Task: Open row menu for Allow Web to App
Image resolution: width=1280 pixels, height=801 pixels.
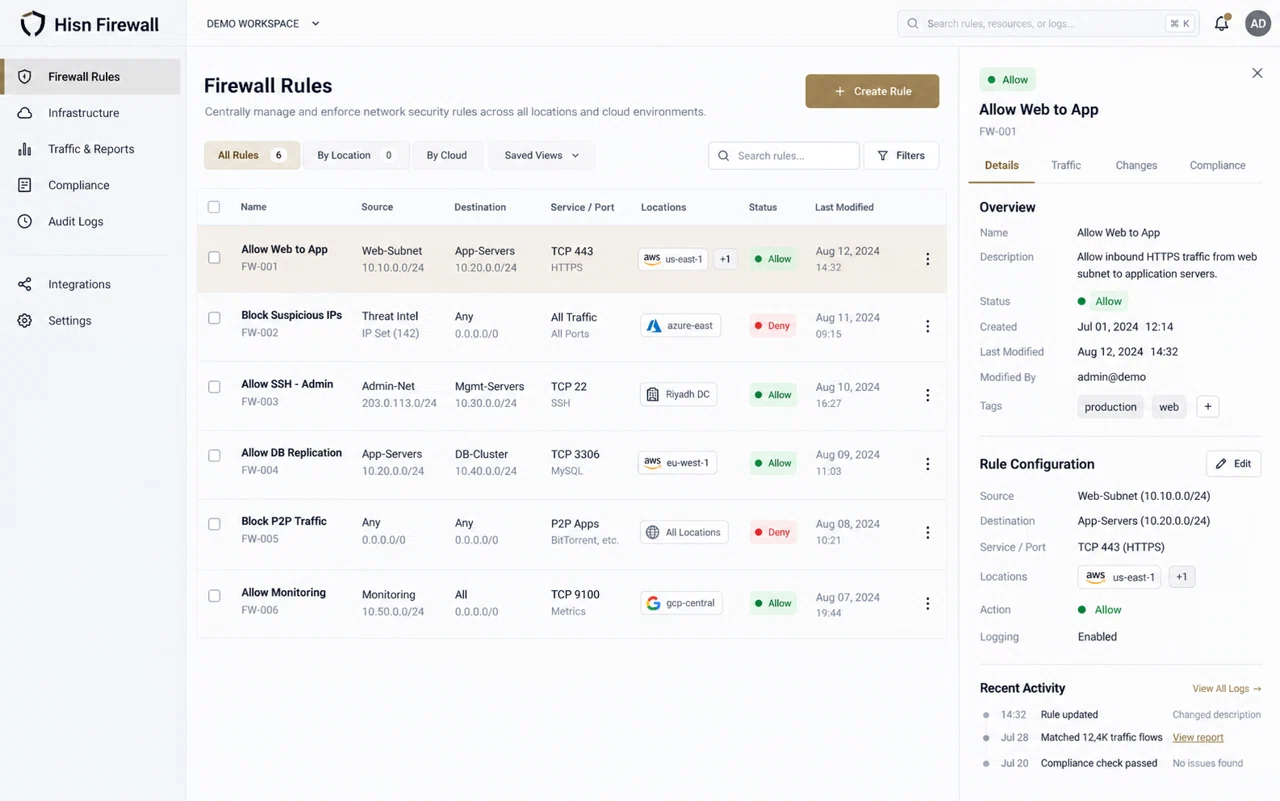Action: [x=927, y=259]
